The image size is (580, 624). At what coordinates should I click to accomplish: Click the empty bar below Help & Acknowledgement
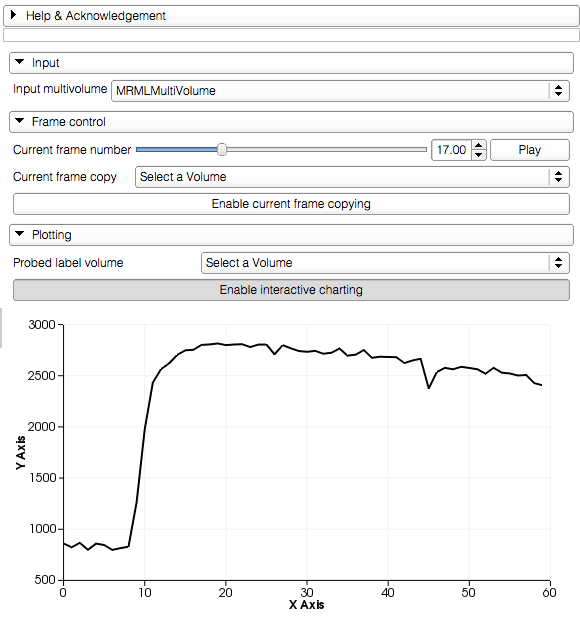pyautogui.click(x=291, y=35)
